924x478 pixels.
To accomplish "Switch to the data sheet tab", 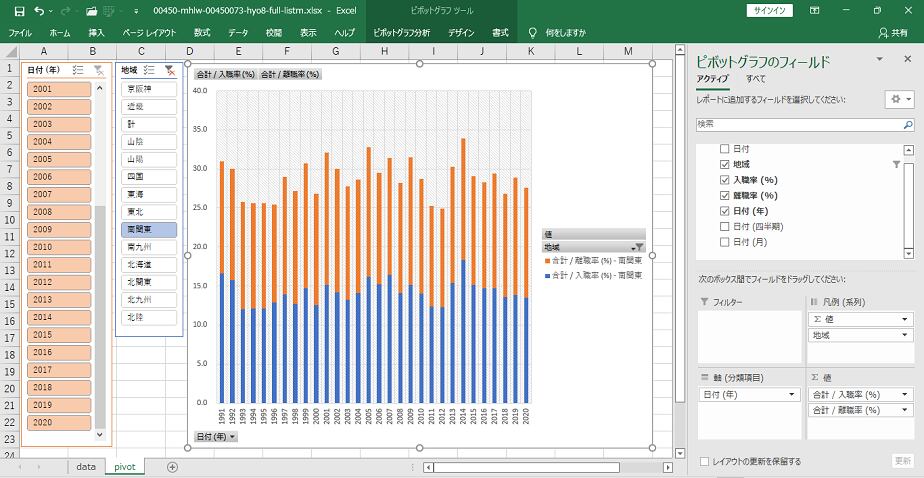I will pos(85,467).
